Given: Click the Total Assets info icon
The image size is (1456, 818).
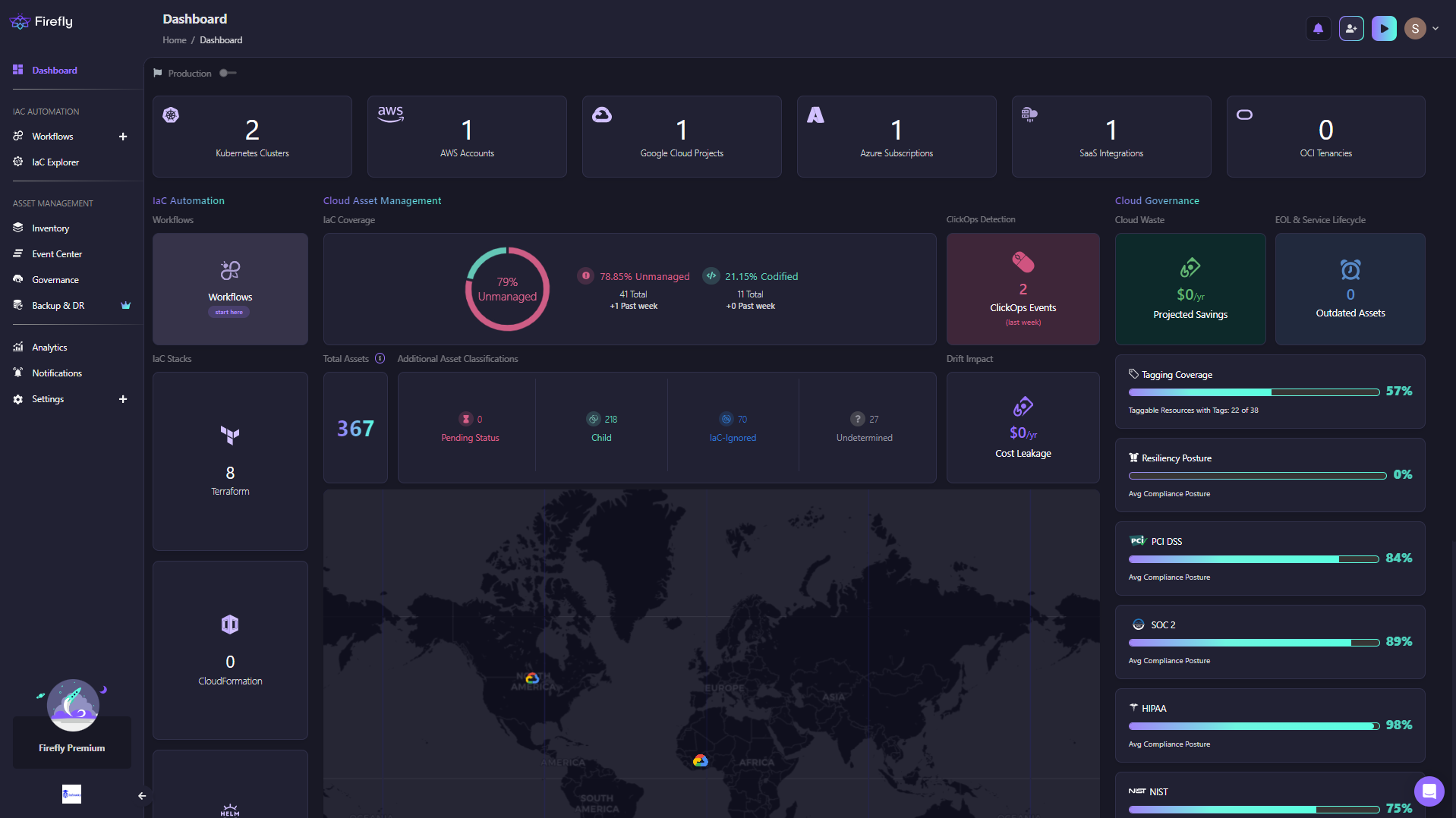Looking at the screenshot, I should click(380, 359).
